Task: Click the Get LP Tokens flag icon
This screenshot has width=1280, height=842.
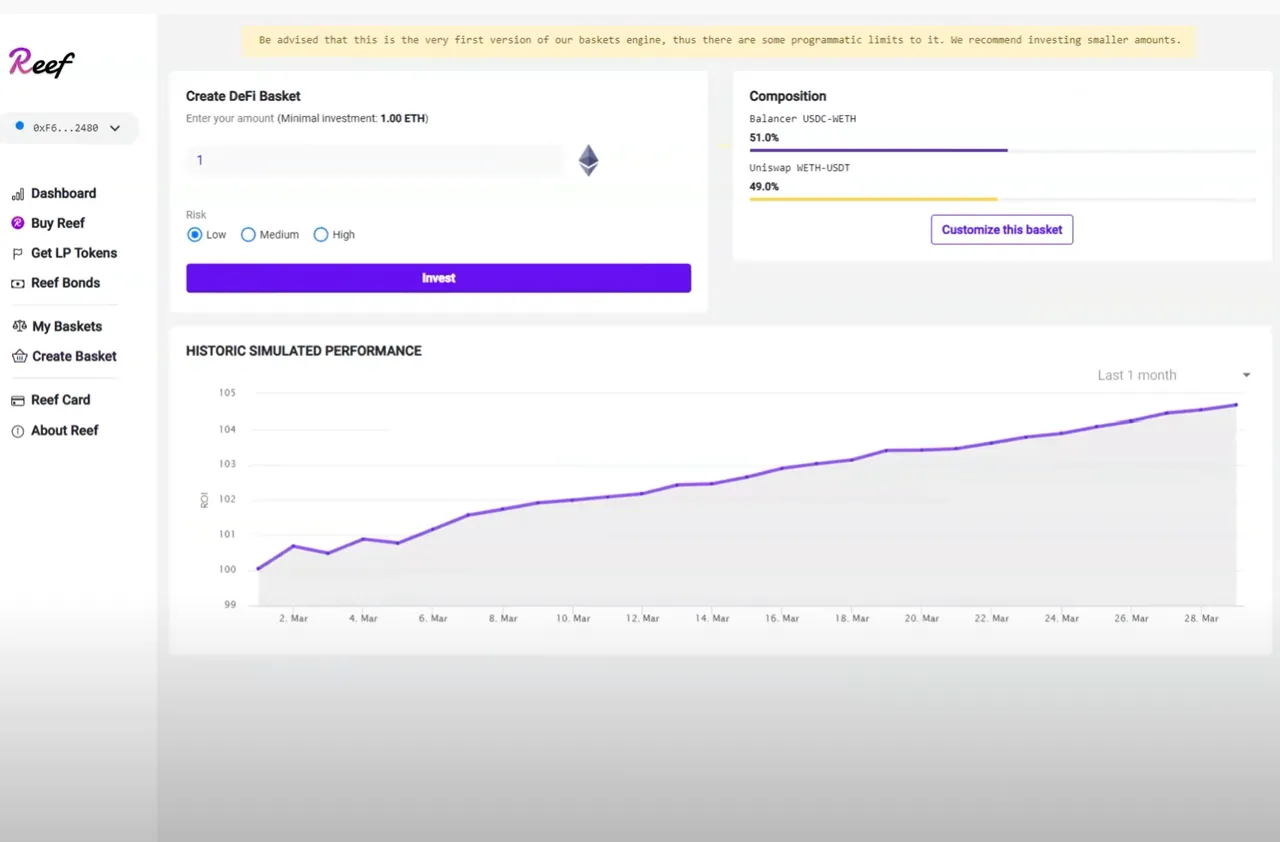Action: tap(18, 254)
